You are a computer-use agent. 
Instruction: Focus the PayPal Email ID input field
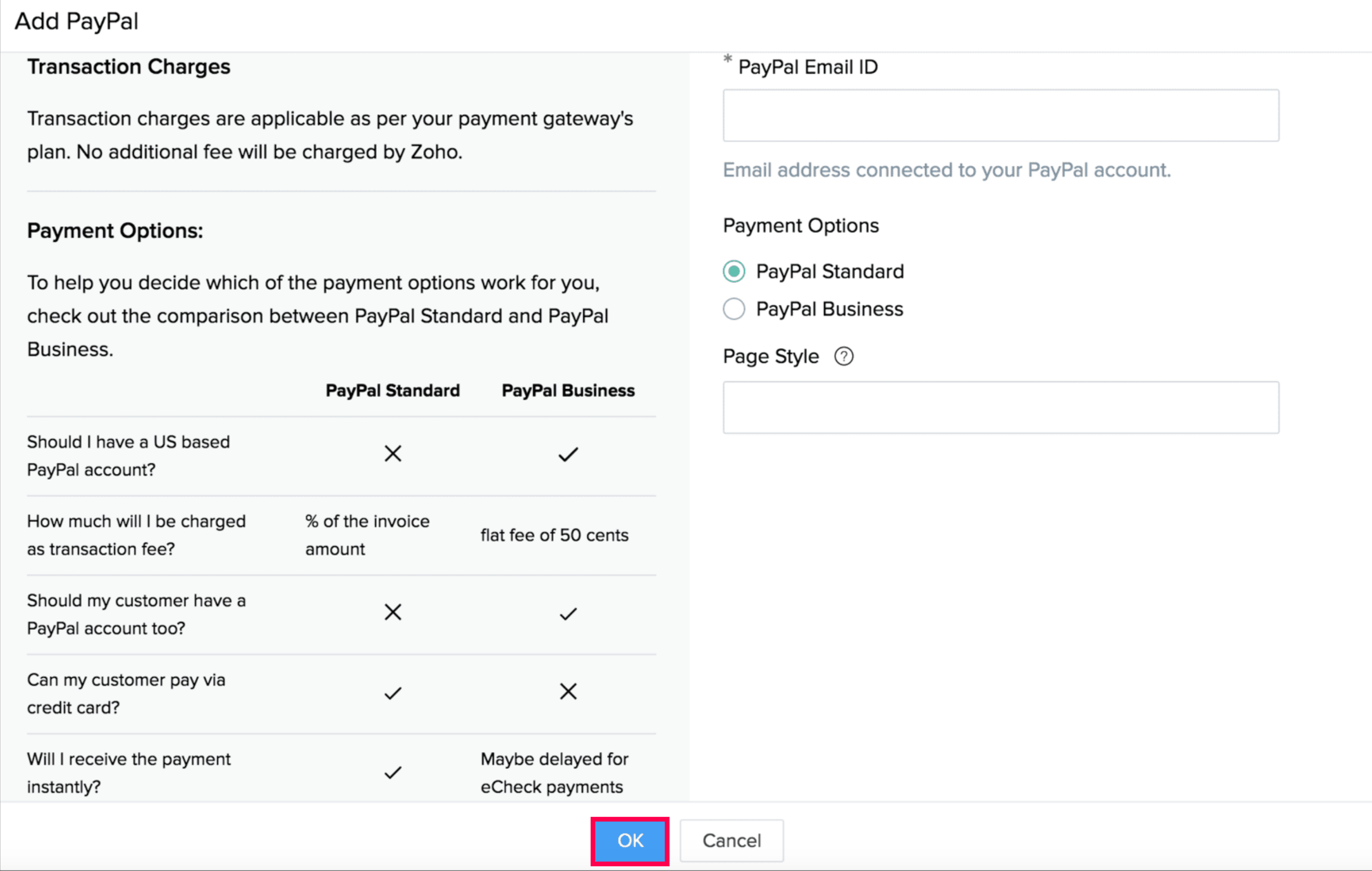(1001, 115)
